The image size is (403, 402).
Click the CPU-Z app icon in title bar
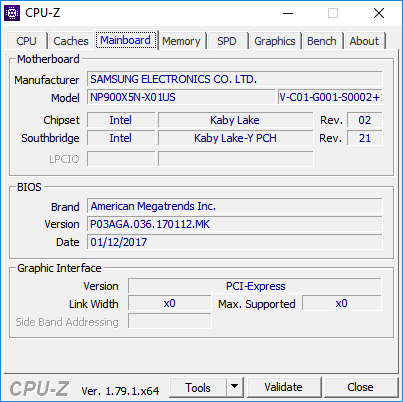tap(12, 13)
